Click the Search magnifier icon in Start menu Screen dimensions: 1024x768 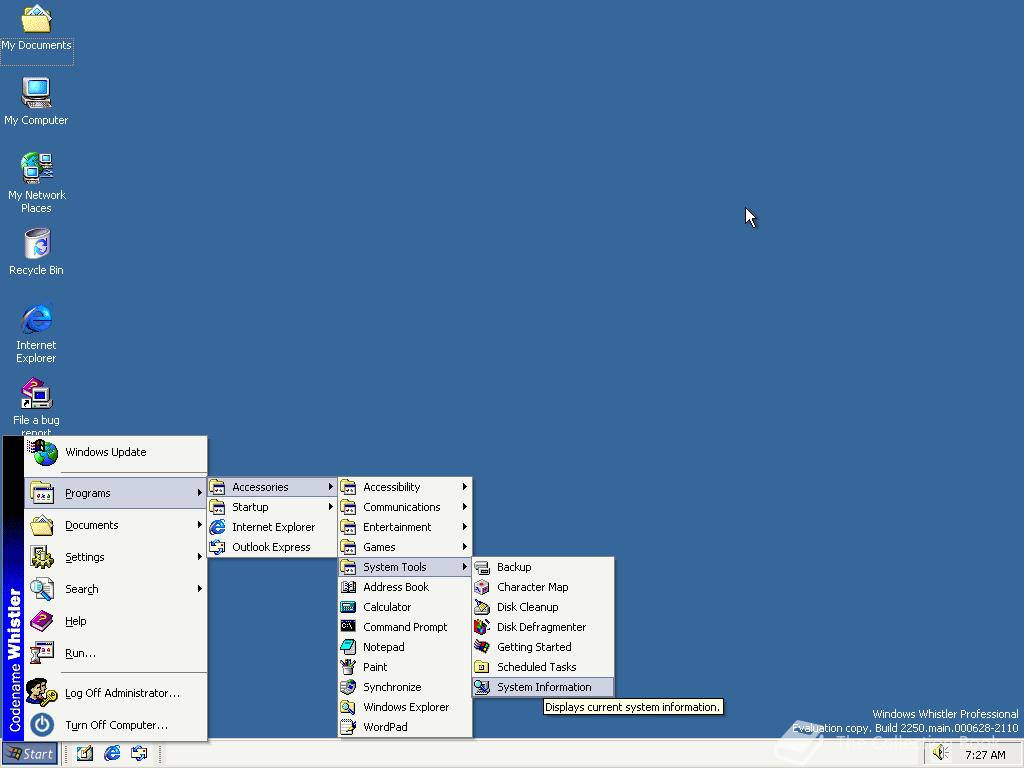coord(42,589)
